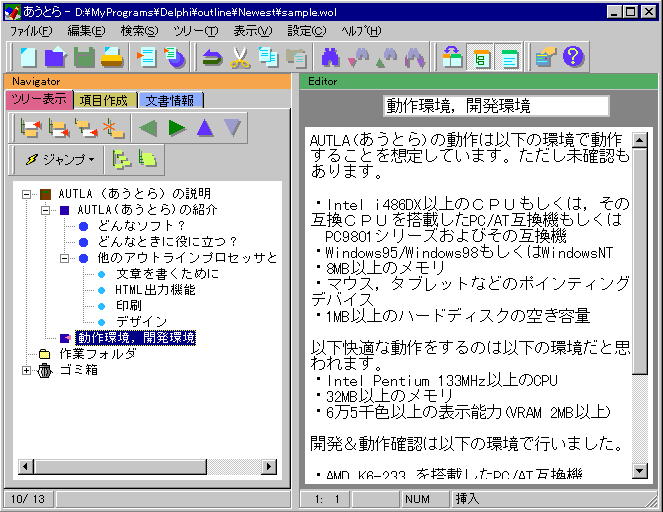The width and height of the screenshot is (663, 512).
Task: Save with the green floppy disk icon
Action: 84,57
